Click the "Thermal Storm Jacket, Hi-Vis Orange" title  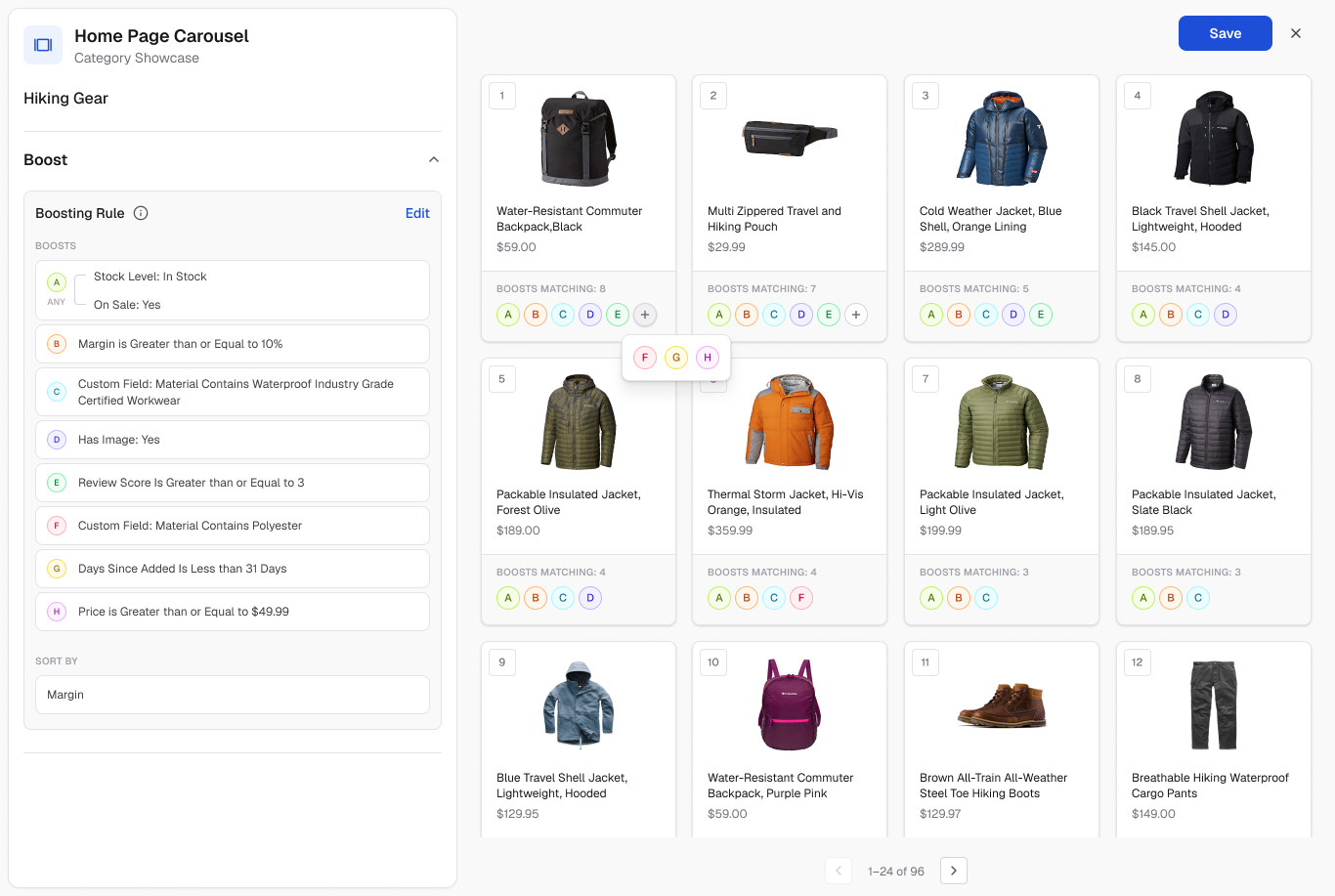pyautogui.click(x=786, y=502)
